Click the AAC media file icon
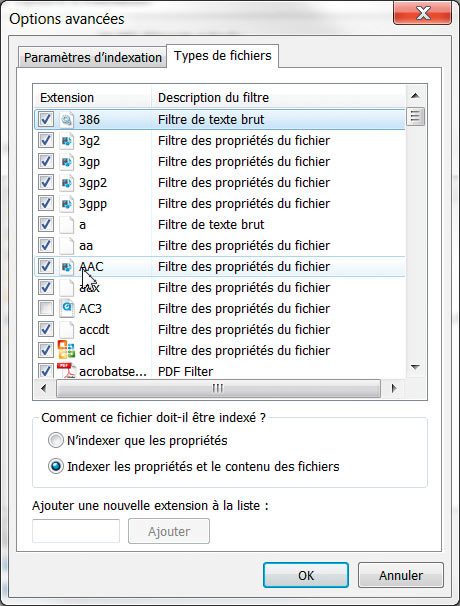Viewport: 460px width, 606px height. point(66,267)
